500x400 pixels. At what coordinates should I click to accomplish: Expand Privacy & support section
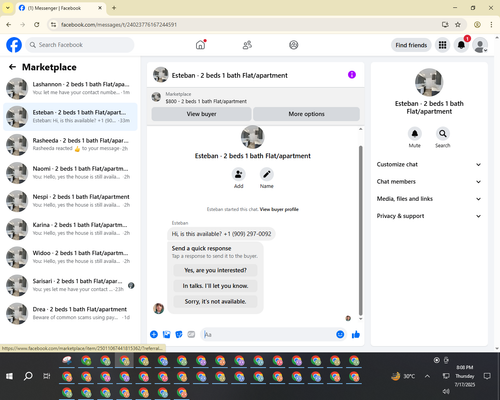(429, 216)
